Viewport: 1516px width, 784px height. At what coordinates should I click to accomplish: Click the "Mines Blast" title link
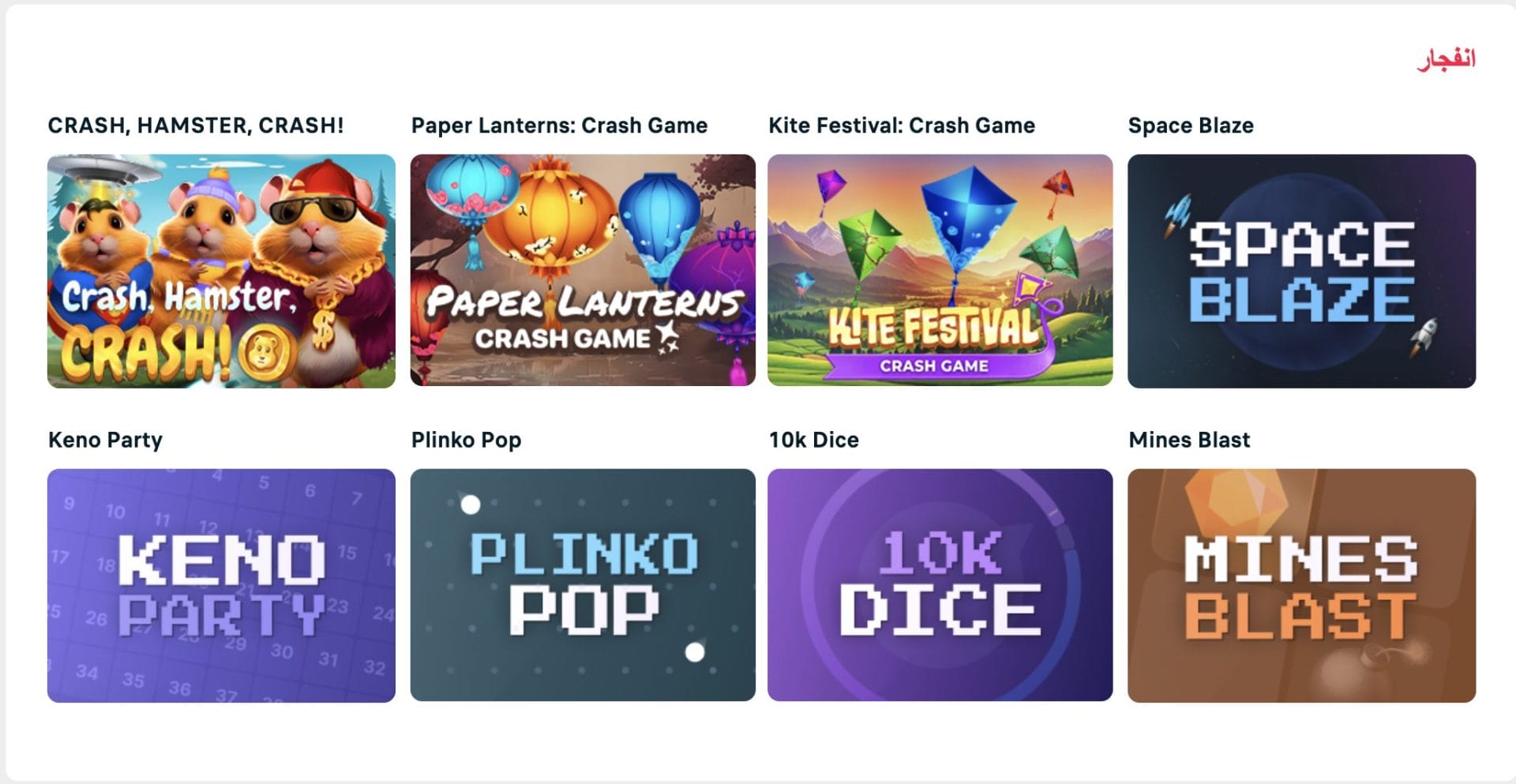(1189, 440)
